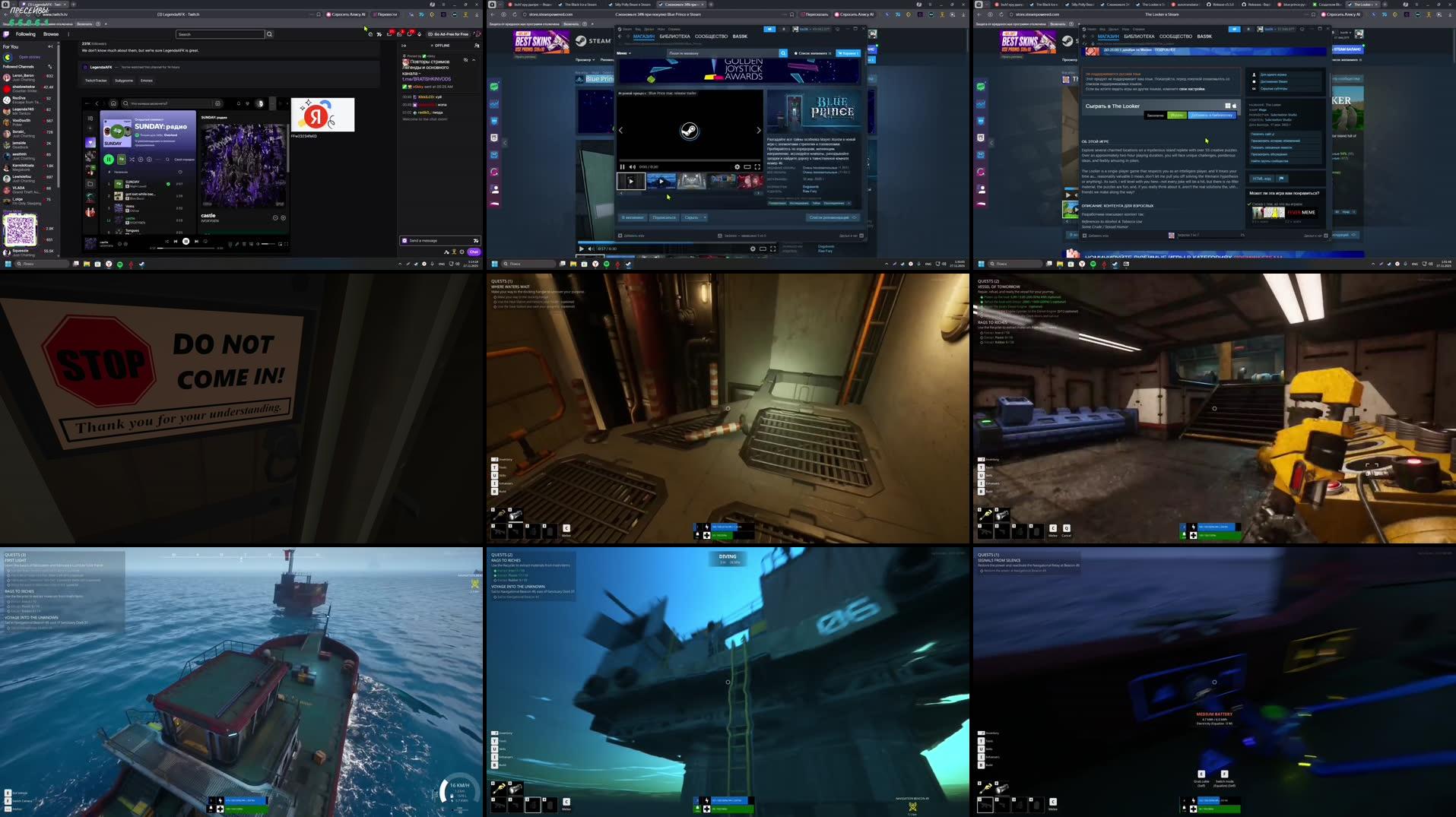Click the shuffle icon in the Yandex Music player

coord(132,160)
